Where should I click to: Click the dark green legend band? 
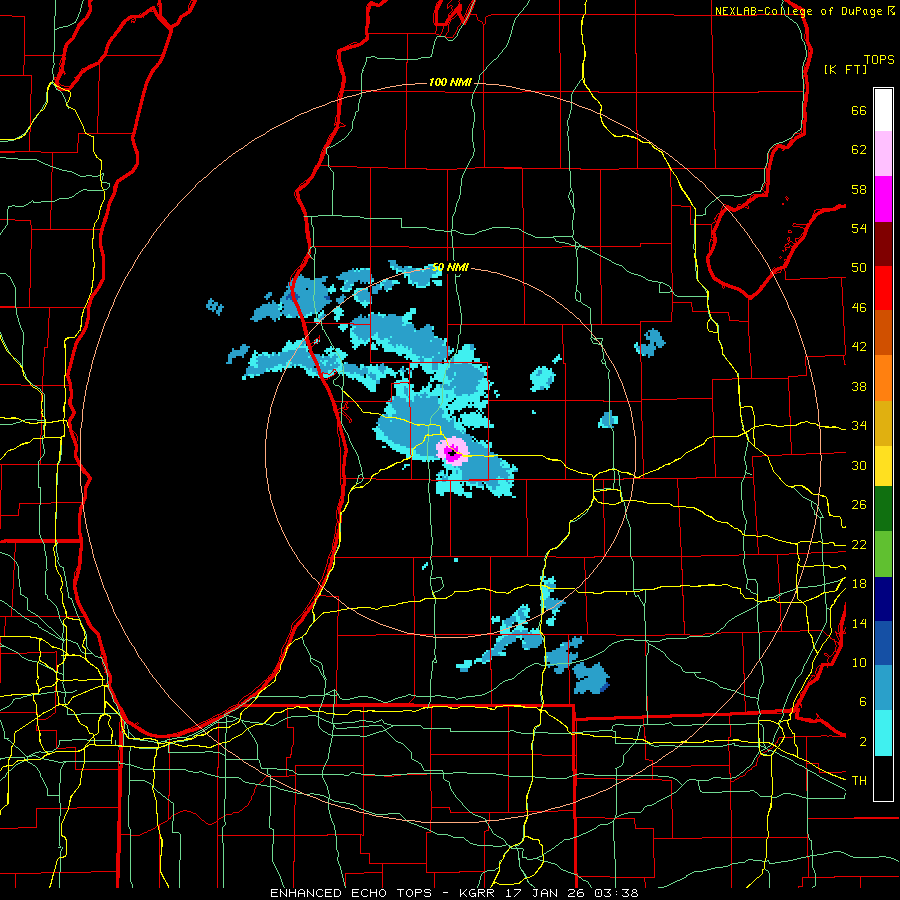pos(883,509)
